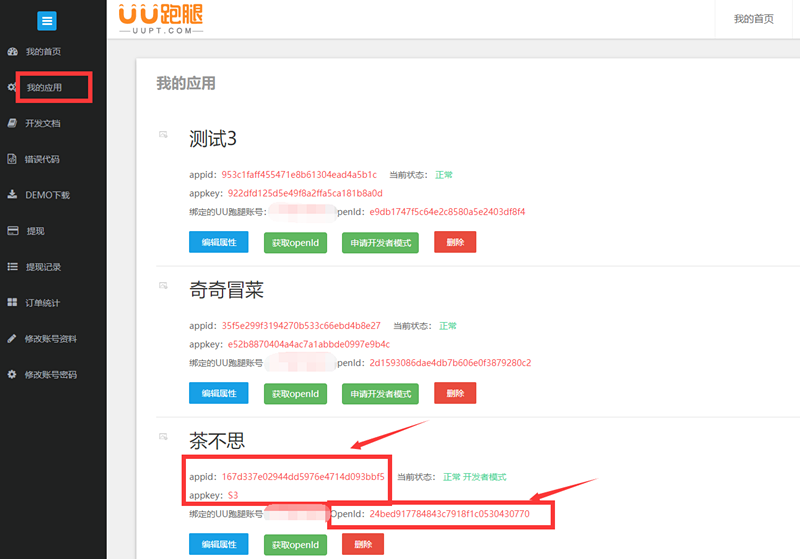Click the appkey value S3 of 茶不思
Screen dimensions: 800x559
pyautogui.click(x=233, y=495)
